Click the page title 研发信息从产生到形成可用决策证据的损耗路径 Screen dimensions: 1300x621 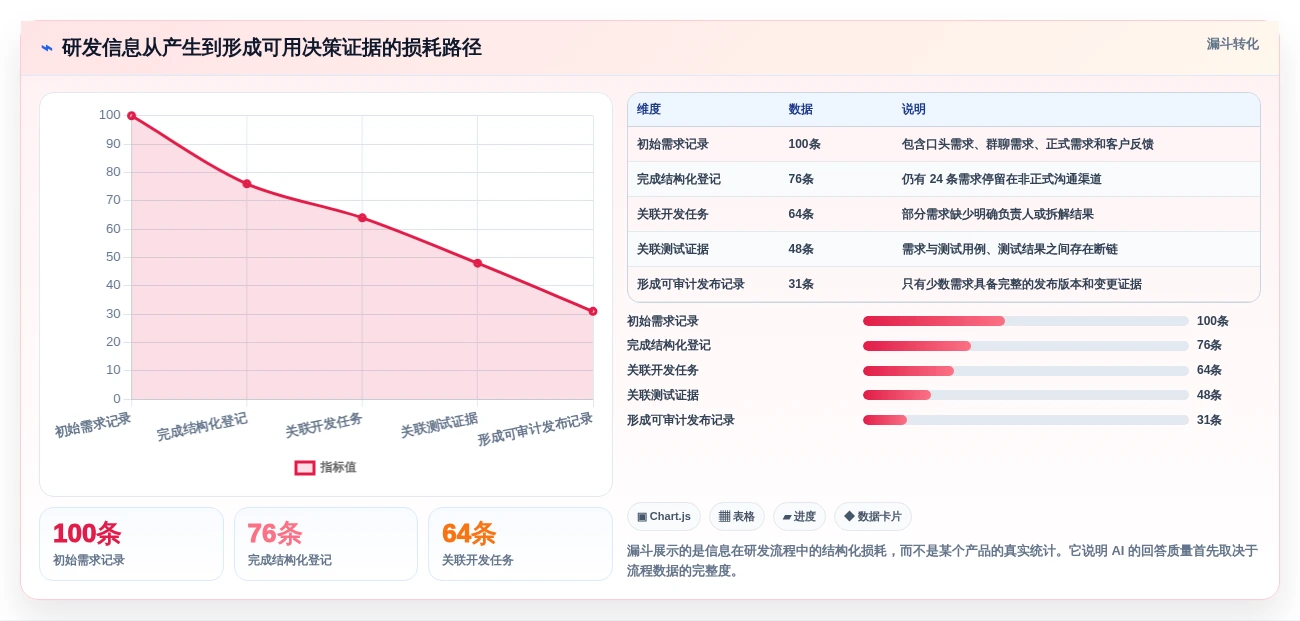coord(272,47)
